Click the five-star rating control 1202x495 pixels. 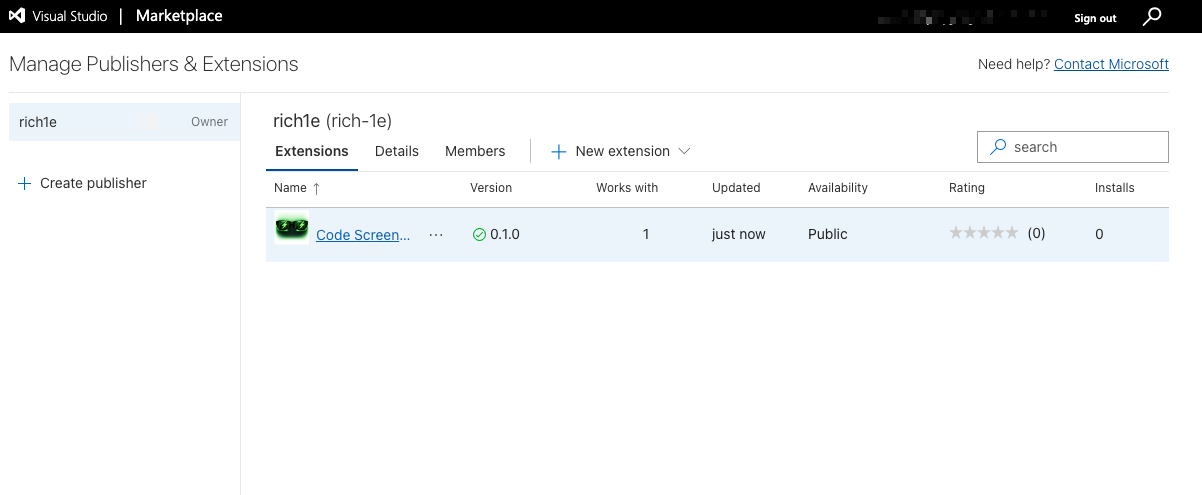point(983,233)
